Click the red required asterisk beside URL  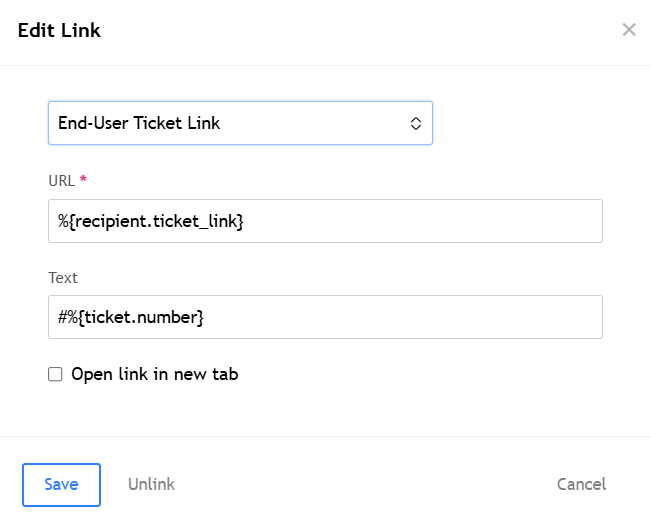[83, 180]
